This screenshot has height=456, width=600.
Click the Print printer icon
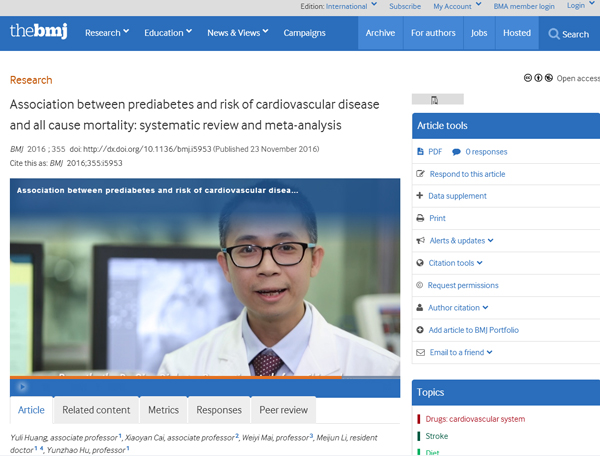pyautogui.click(x=419, y=218)
